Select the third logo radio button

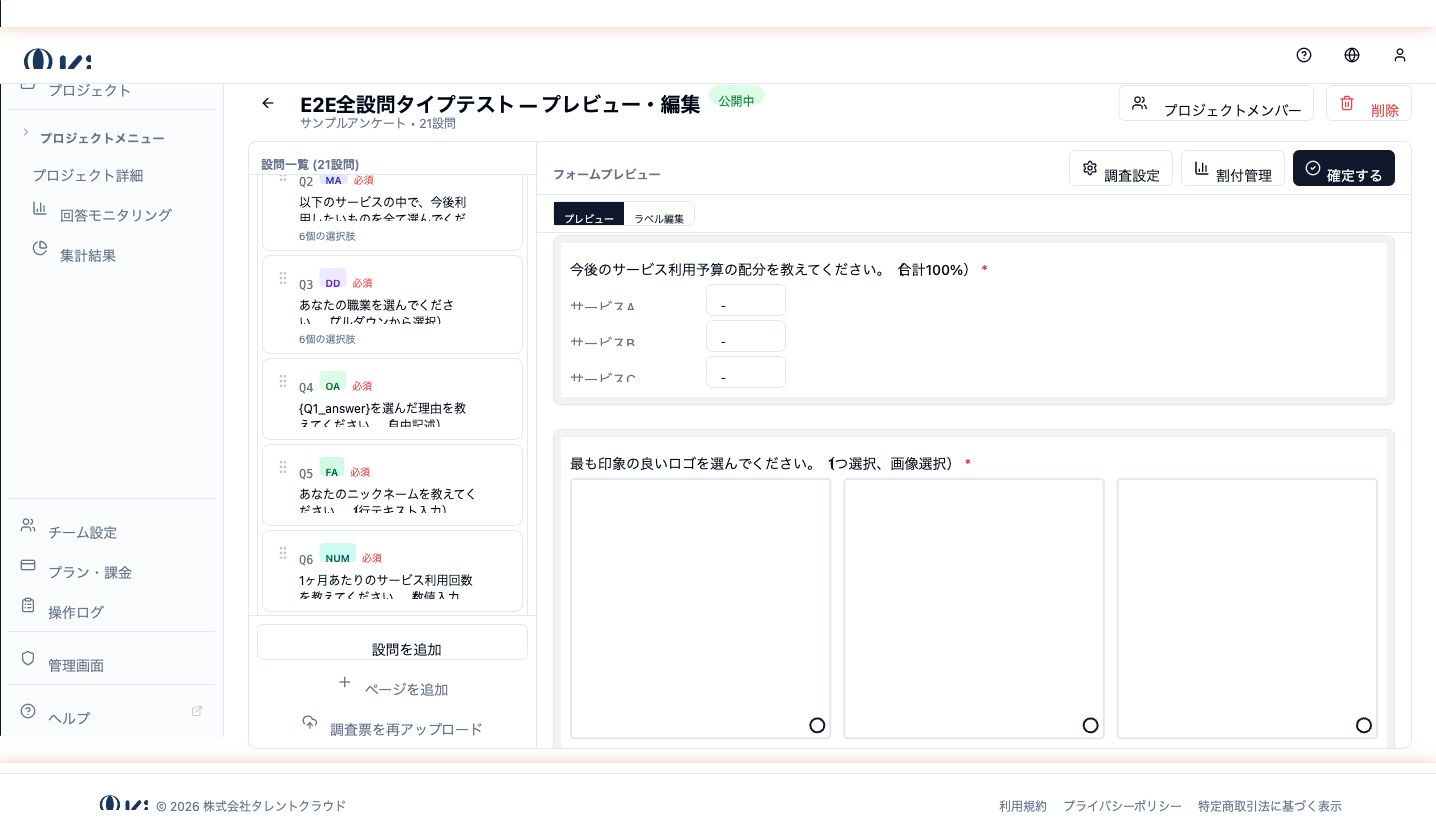coord(1363,725)
